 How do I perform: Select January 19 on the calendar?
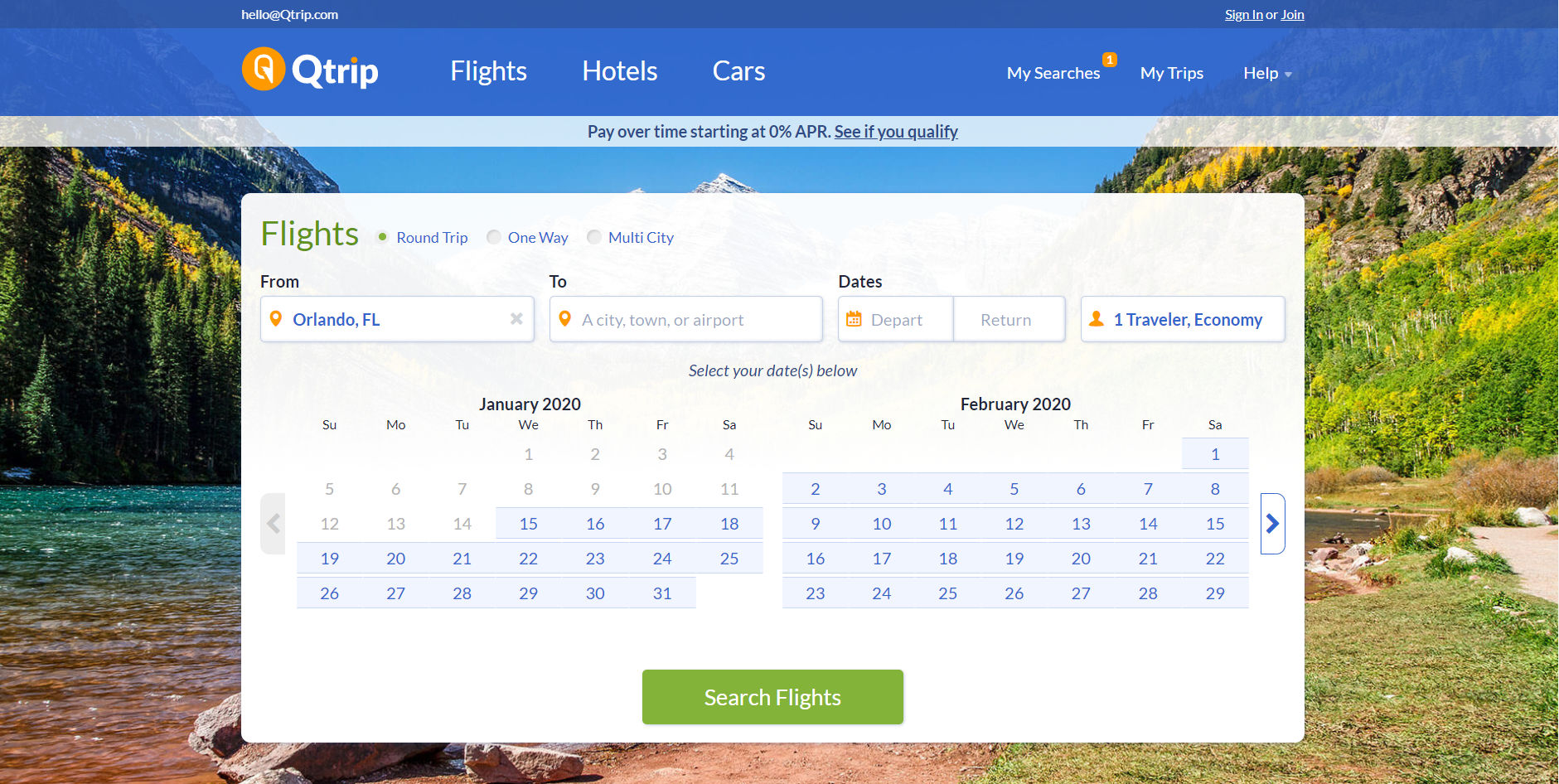click(x=330, y=559)
